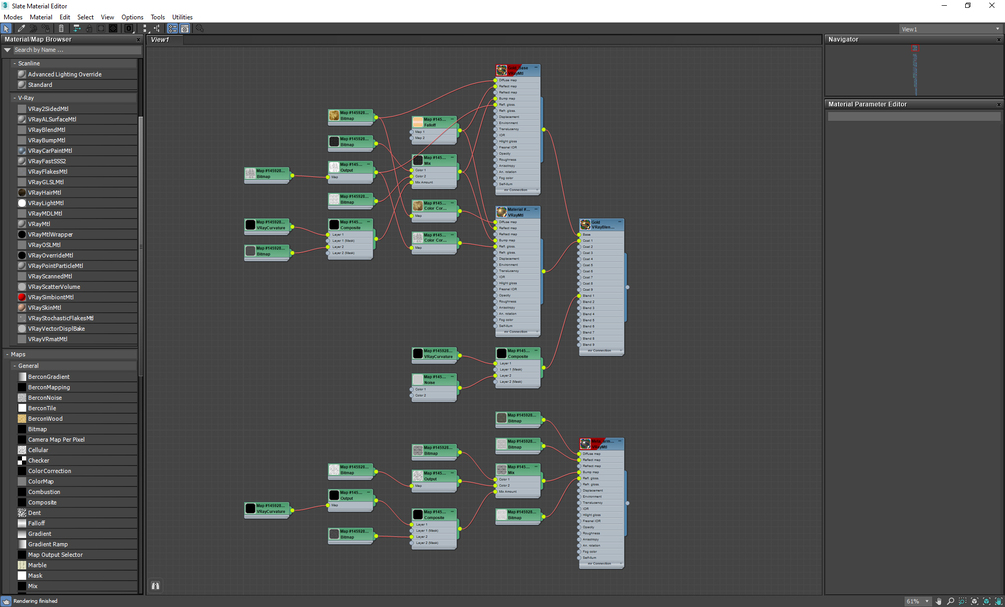
Task: Close the Material/Map Browser panel
Action: [x=138, y=40]
